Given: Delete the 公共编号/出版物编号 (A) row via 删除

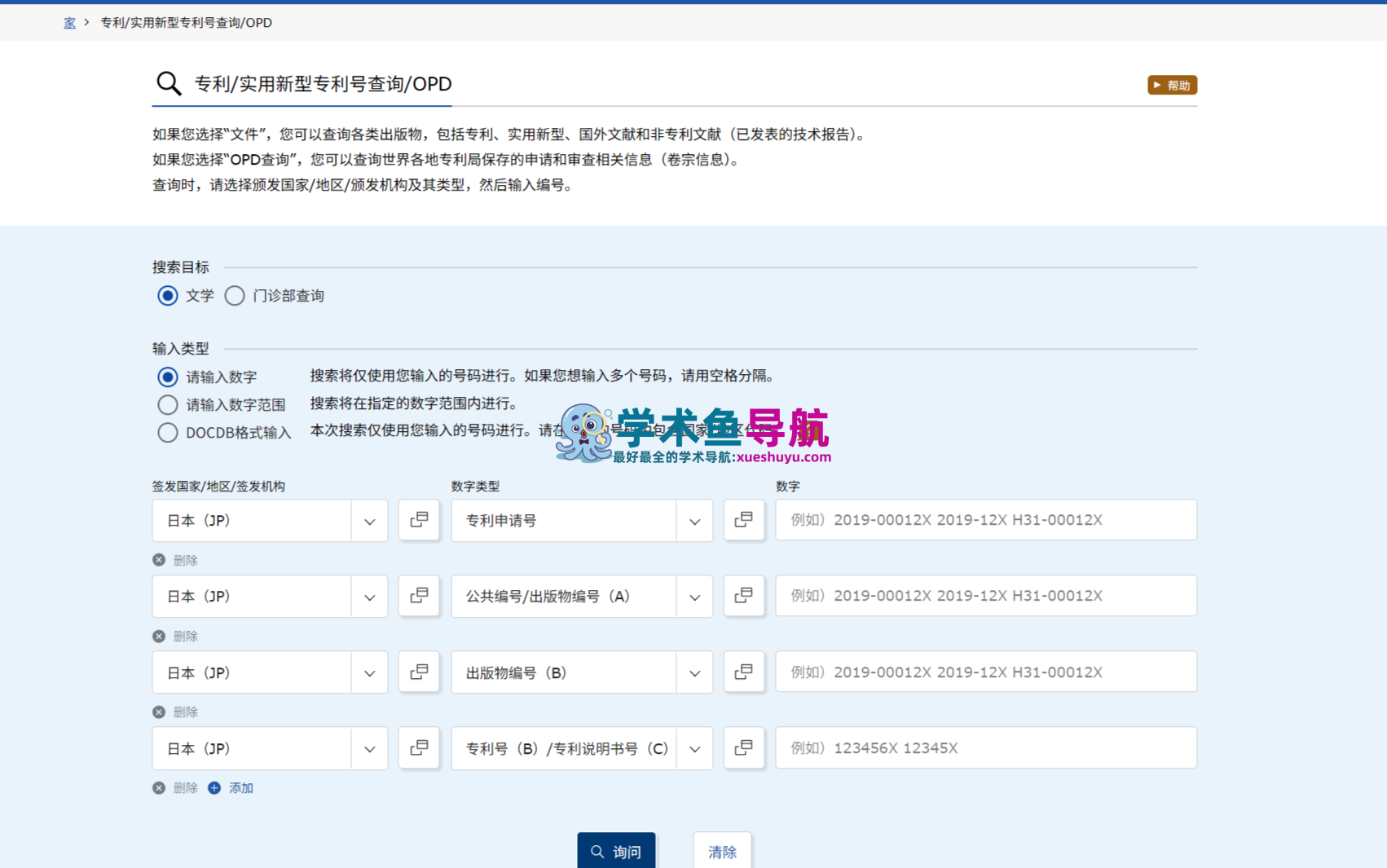Looking at the screenshot, I should (x=175, y=636).
